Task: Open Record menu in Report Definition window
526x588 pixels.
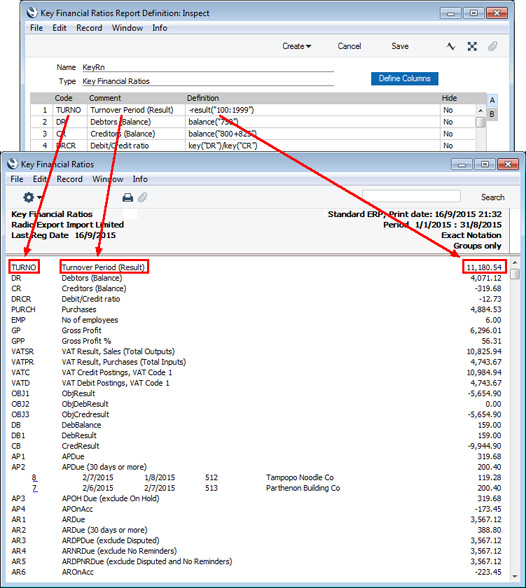Action: click(89, 28)
